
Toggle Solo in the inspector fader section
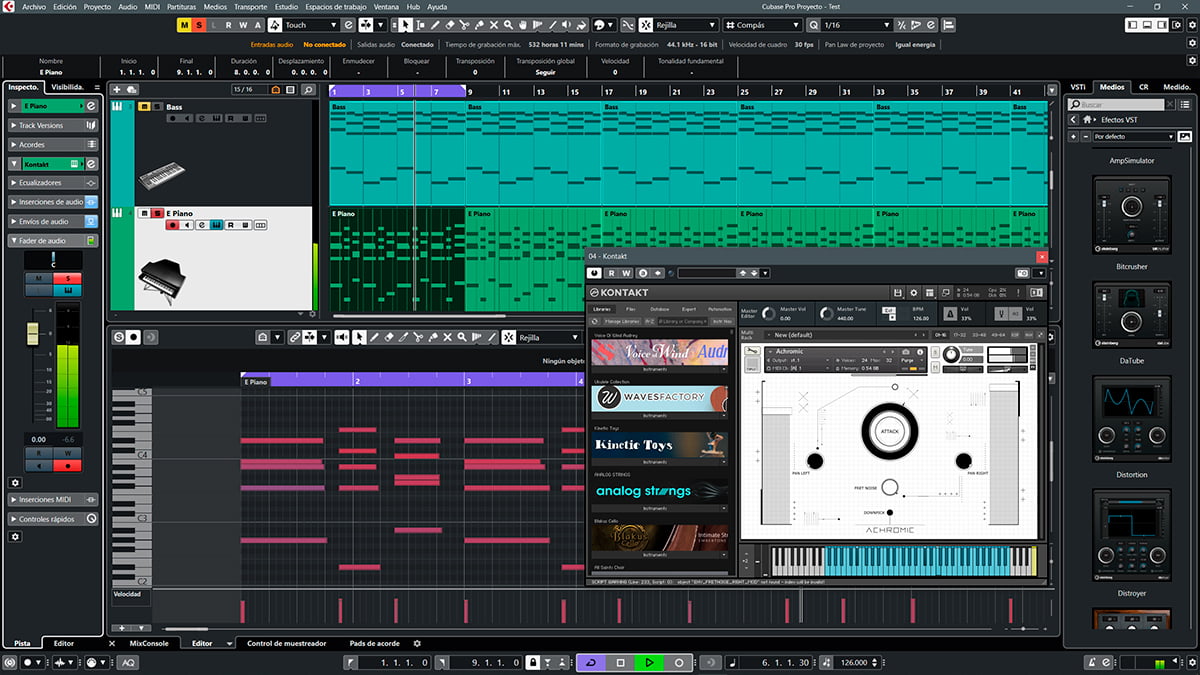point(68,278)
